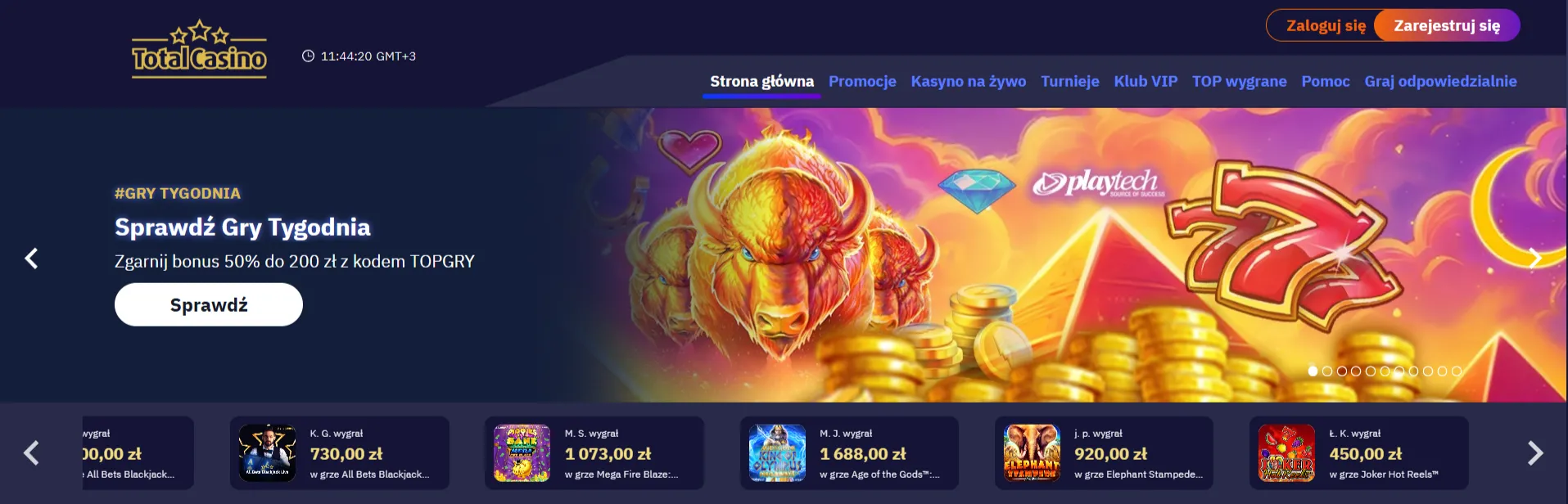The image size is (1568, 504).
Task: Open the Mega Fire Blaze game icon
Action: 522,452
